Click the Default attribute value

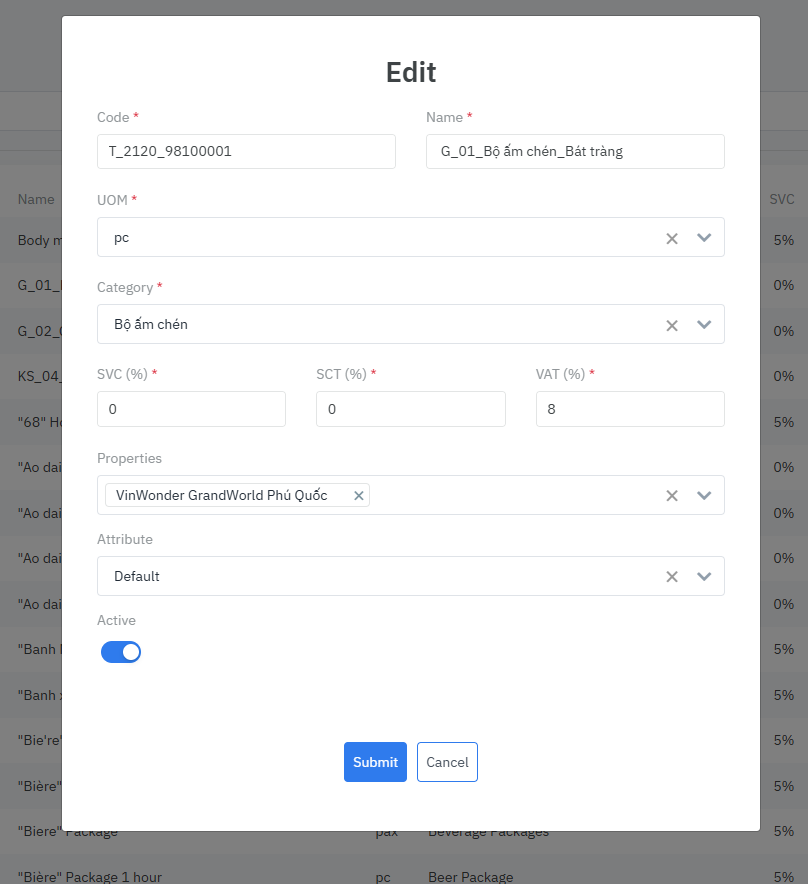(137, 576)
